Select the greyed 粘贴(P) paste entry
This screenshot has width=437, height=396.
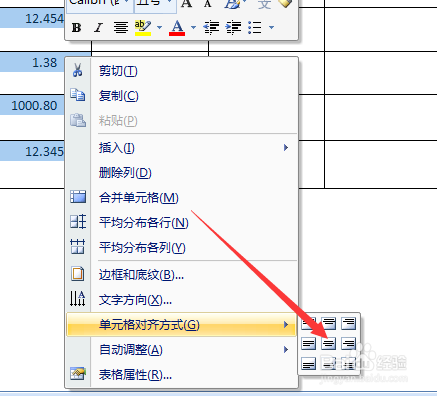pos(181,121)
